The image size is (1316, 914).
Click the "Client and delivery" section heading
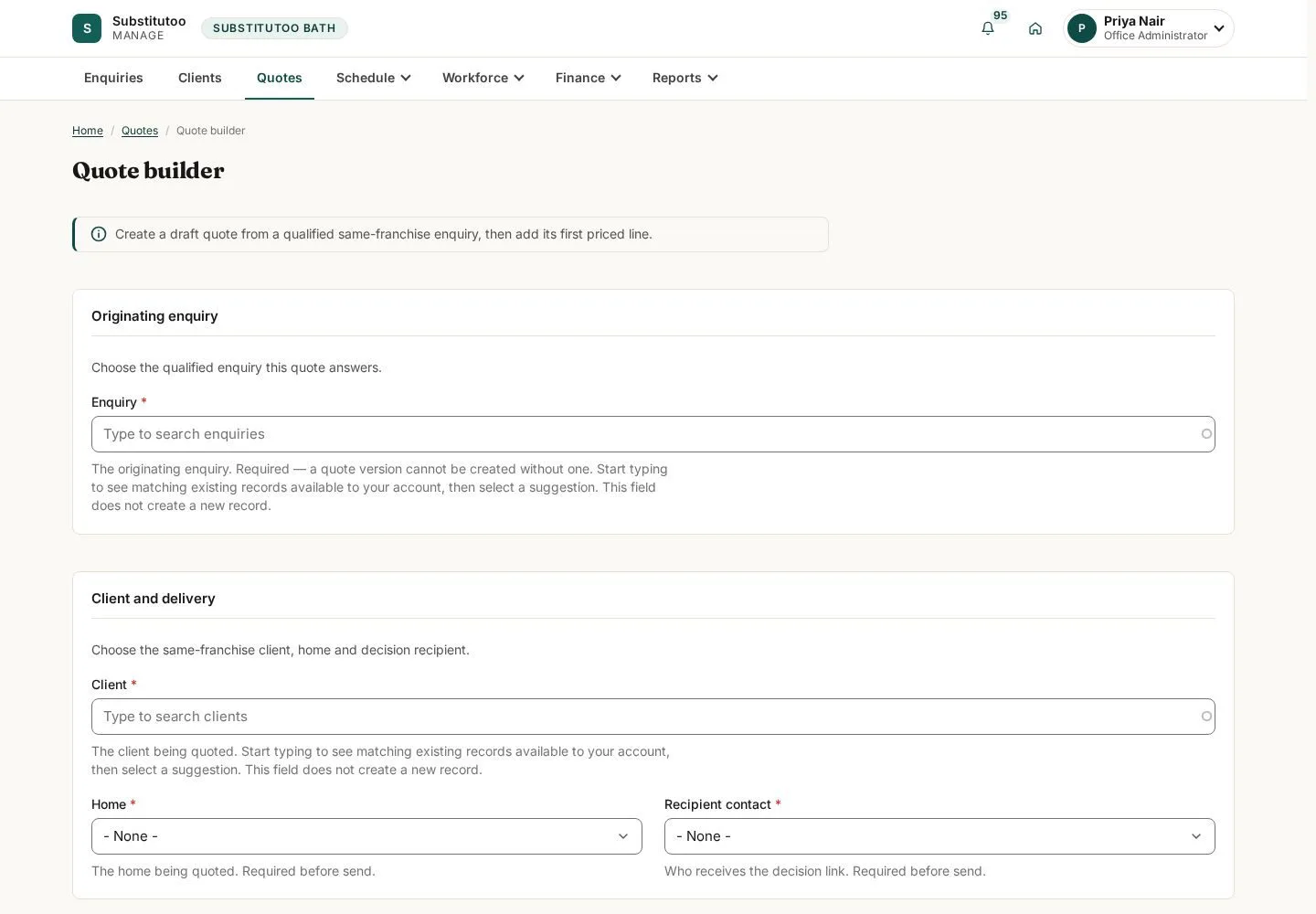click(x=154, y=599)
